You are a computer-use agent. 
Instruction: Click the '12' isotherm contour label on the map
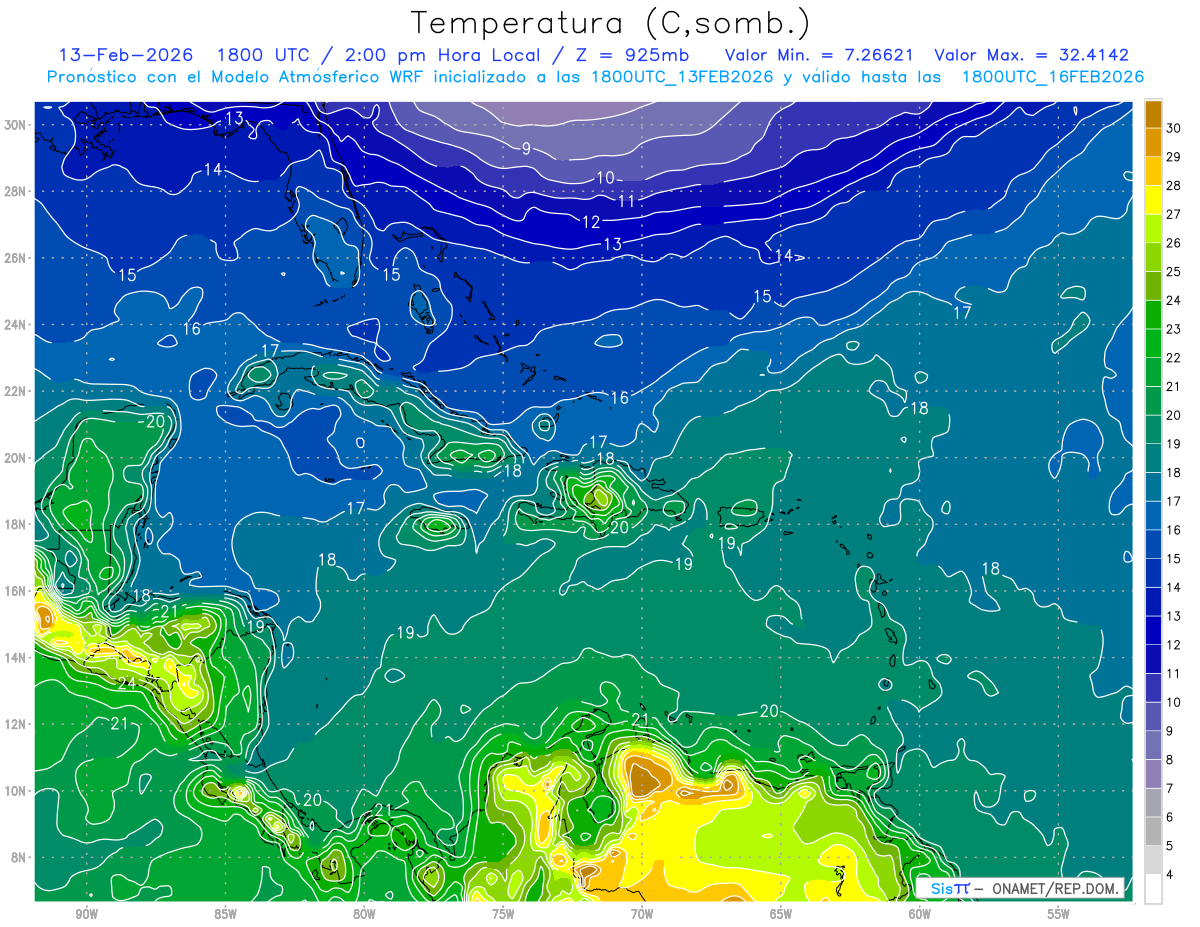click(591, 222)
